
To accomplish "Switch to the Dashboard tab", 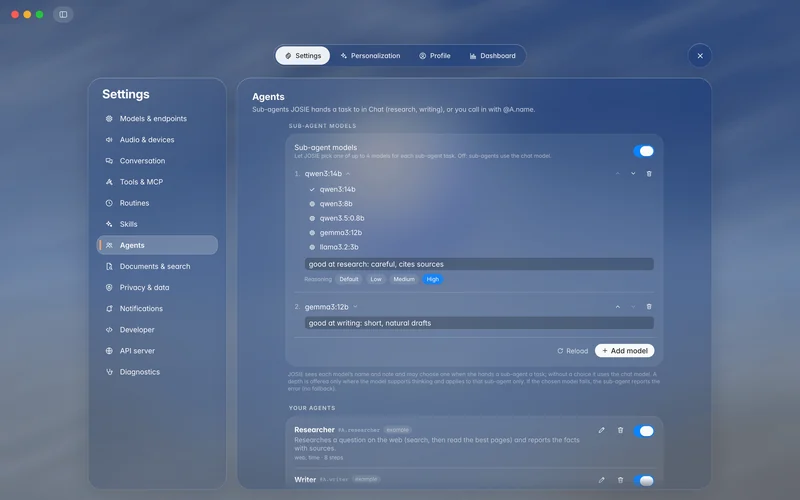I will (x=492, y=56).
